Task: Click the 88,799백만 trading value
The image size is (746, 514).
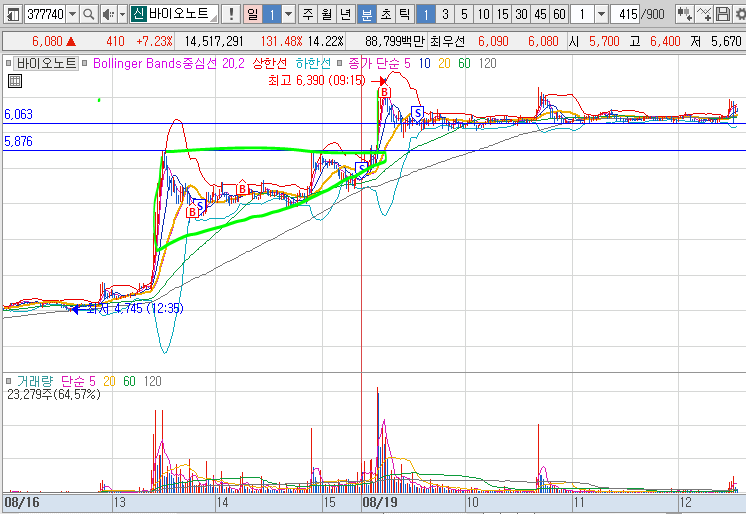Action: (395, 41)
